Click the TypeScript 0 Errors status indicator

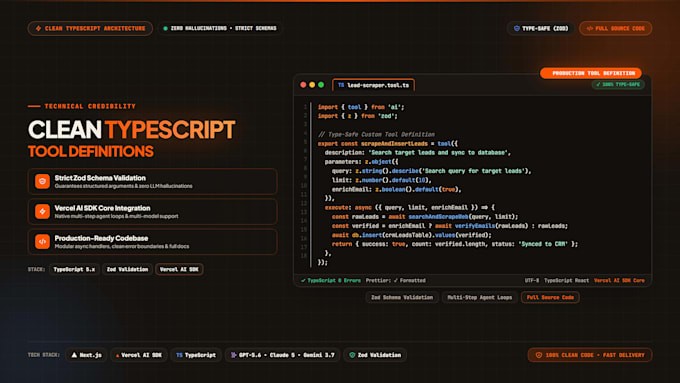pyautogui.click(x=331, y=280)
